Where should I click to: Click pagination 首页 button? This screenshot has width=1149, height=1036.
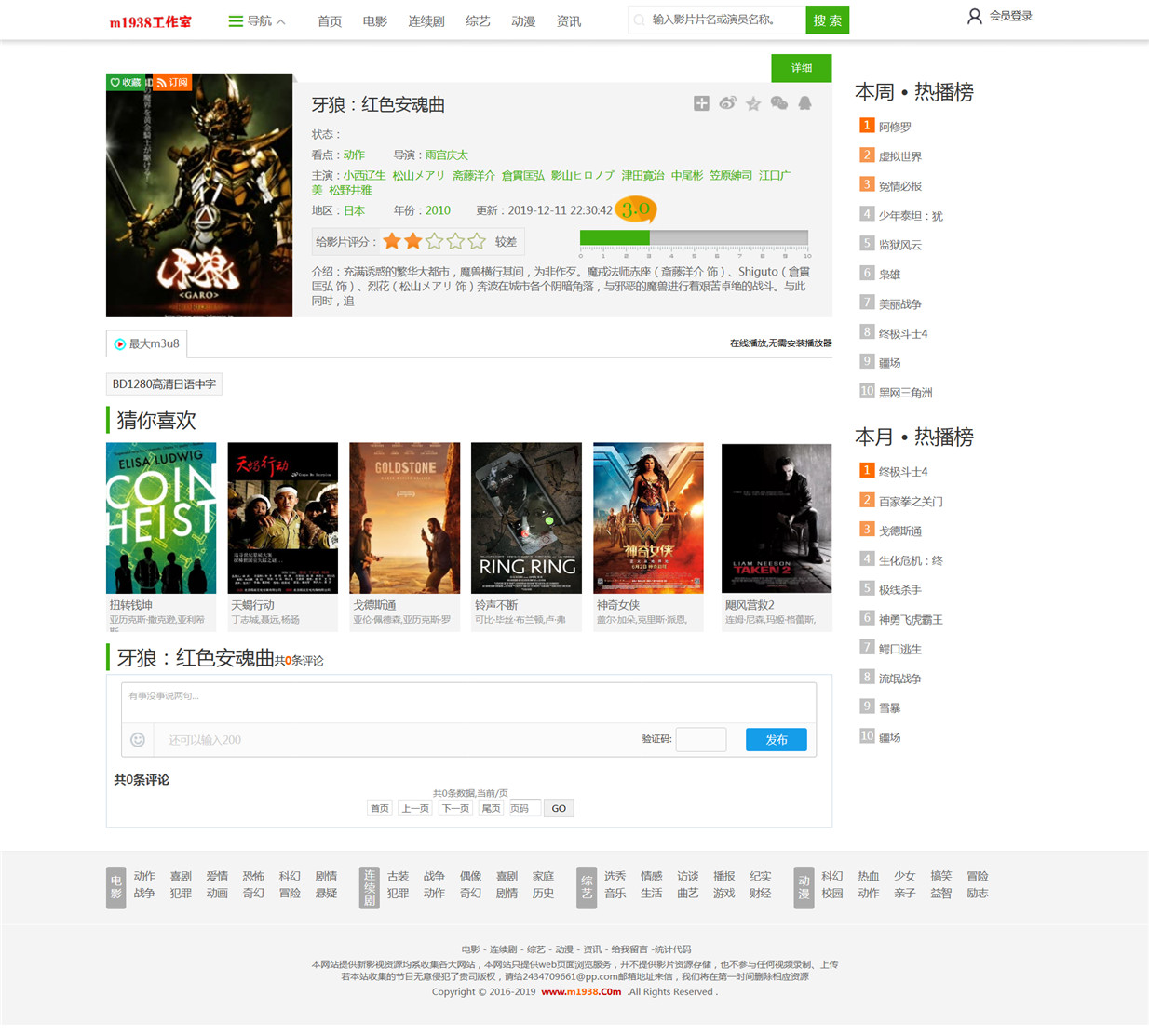tap(380, 808)
